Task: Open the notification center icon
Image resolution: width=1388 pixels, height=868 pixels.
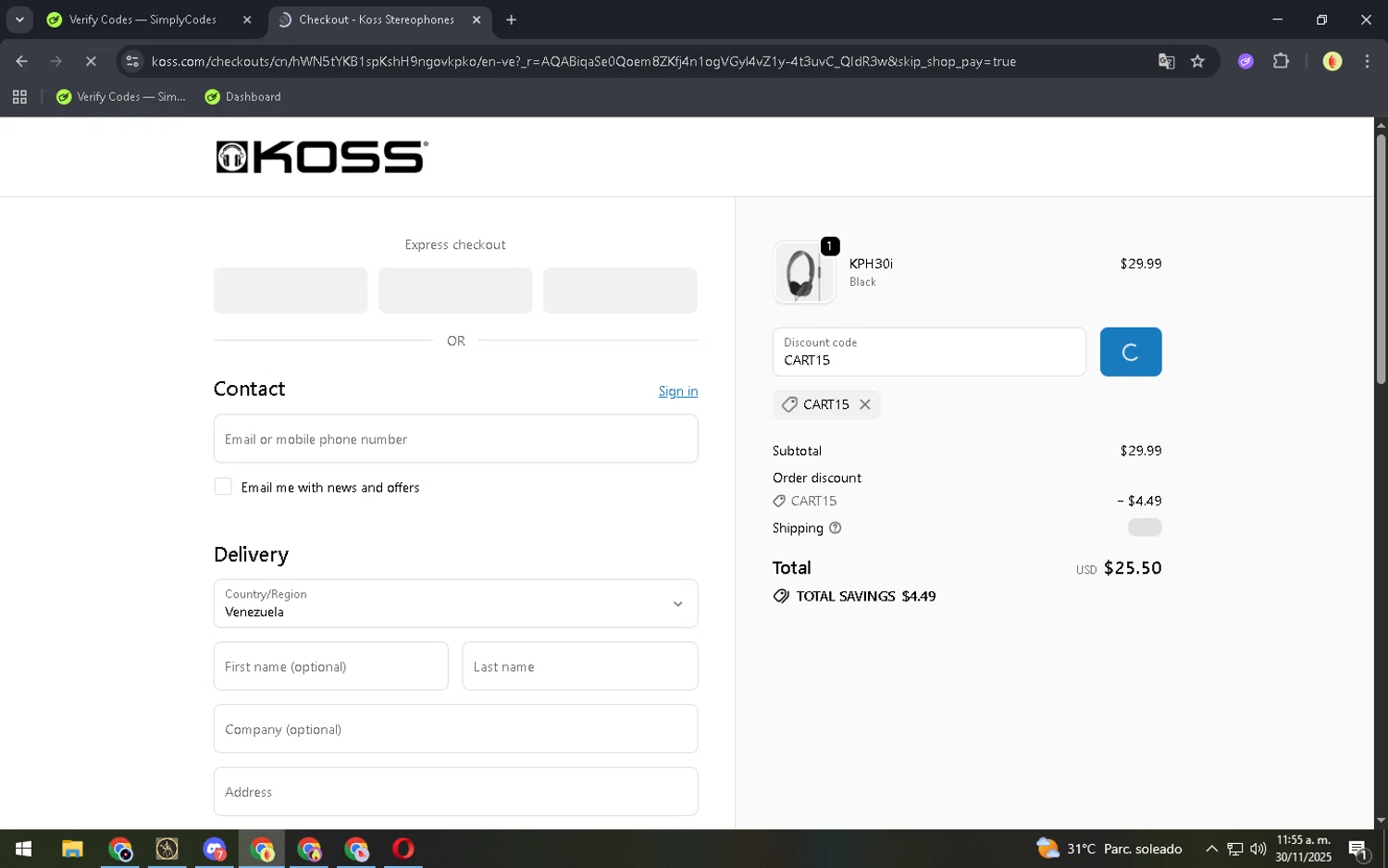Action: click(1358, 849)
